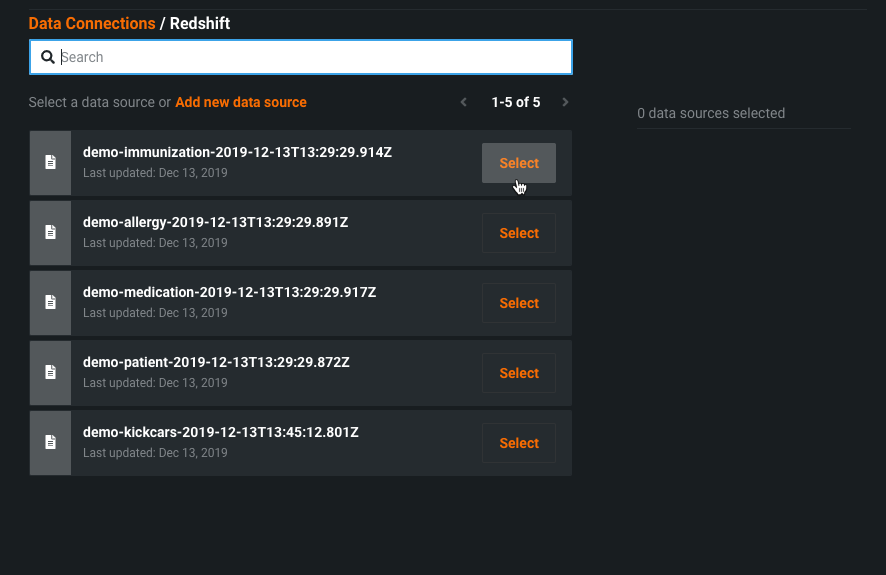
Task: Click the demo-allergy file icon
Action: [50, 233]
